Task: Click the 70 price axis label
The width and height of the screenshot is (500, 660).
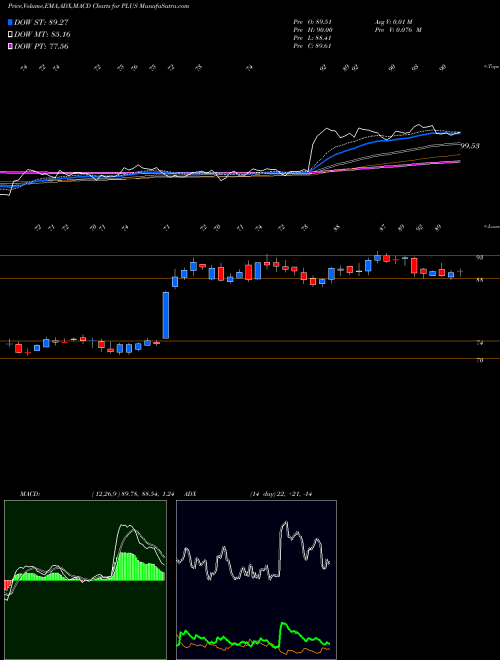Action: [479, 360]
